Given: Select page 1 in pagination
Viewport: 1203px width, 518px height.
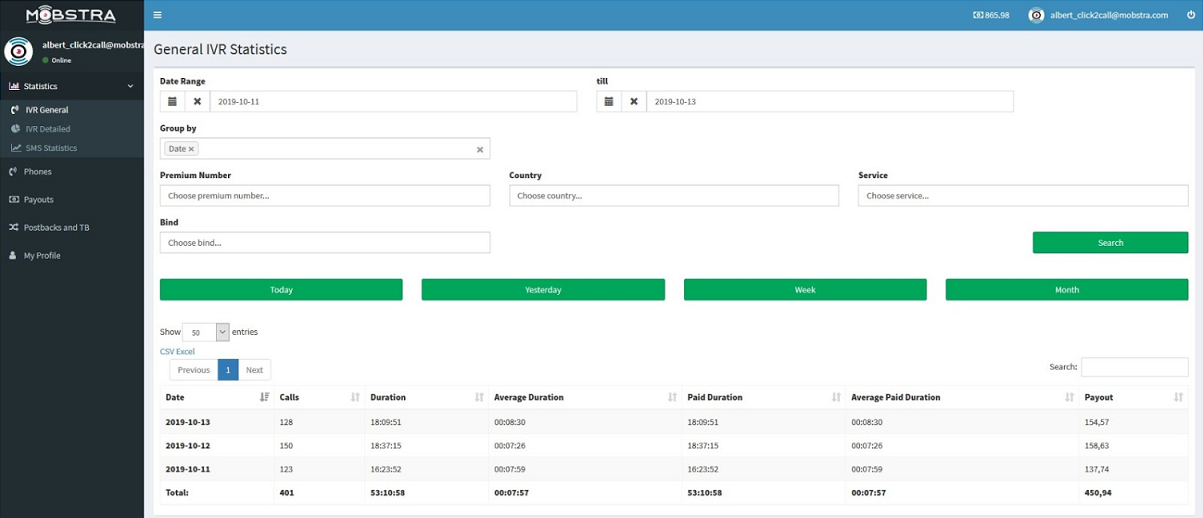Looking at the screenshot, I should (x=228, y=370).
